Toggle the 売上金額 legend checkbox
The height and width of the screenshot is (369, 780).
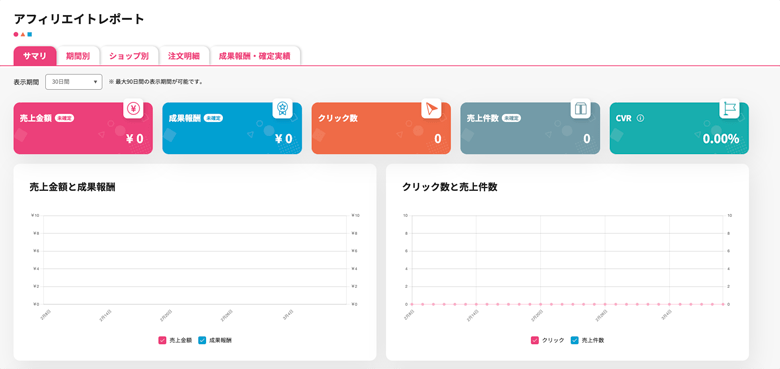(162, 341)
